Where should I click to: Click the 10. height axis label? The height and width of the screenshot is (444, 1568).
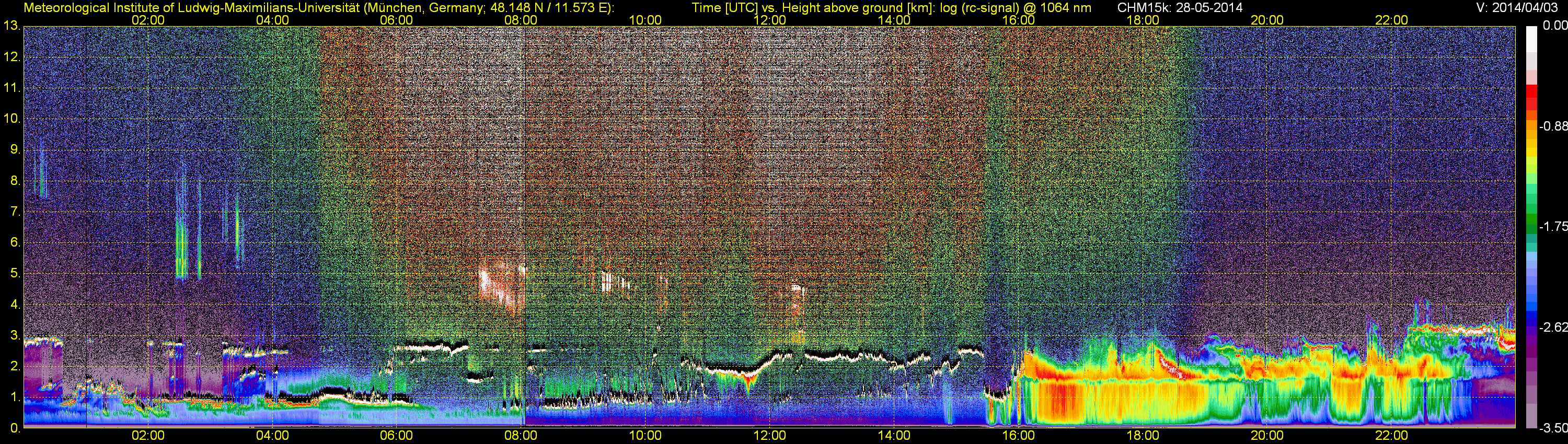(x=11, y=119)
